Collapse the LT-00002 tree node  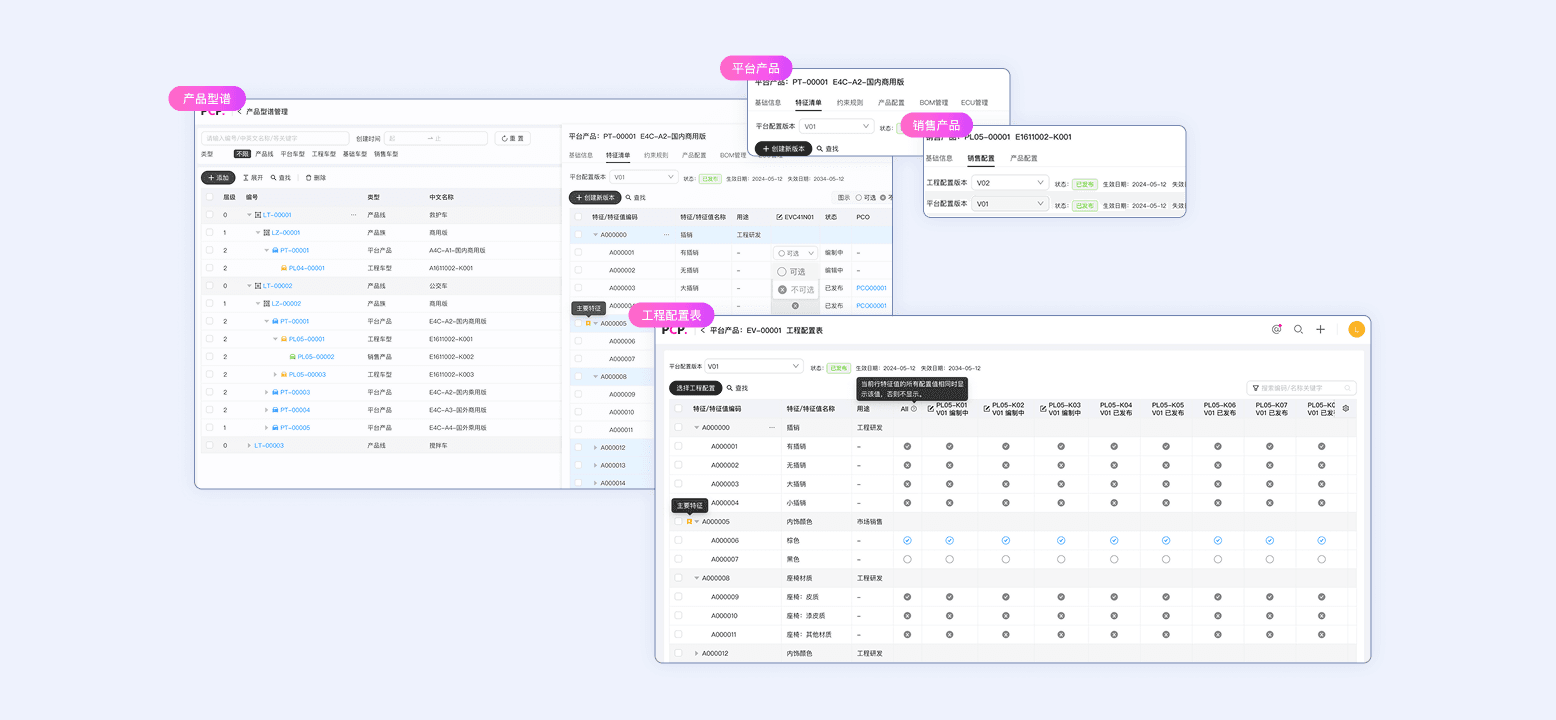250,286
